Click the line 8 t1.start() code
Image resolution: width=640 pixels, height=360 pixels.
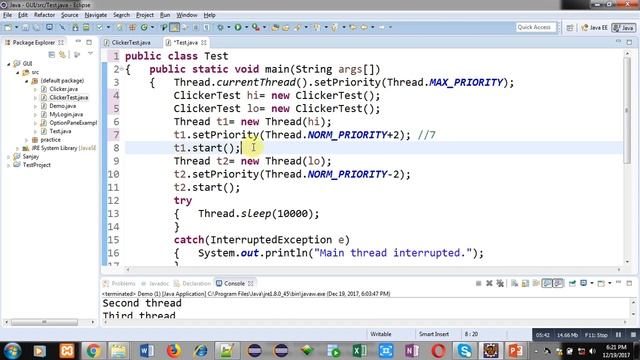(207, 148)
